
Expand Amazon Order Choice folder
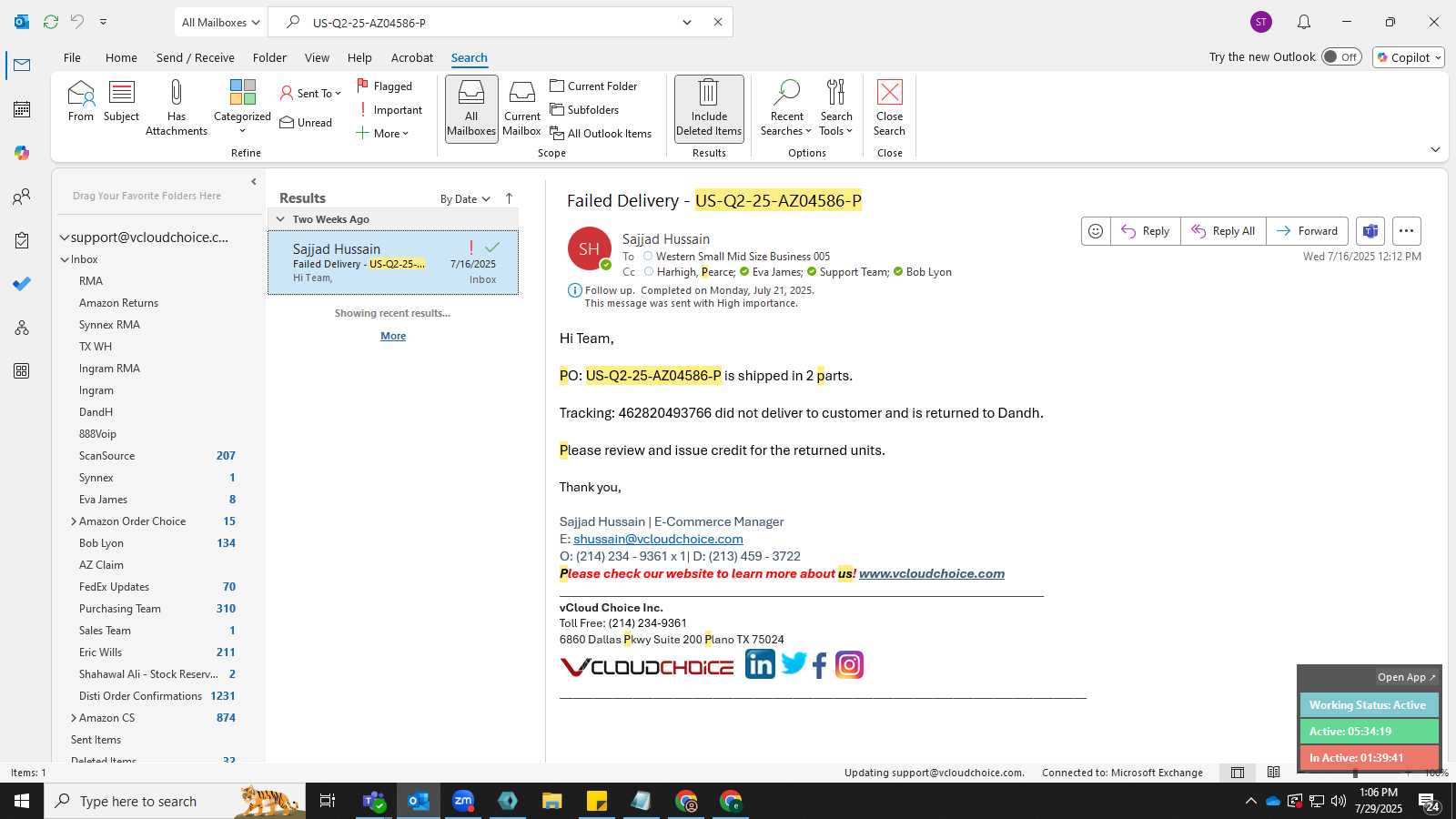[x=74, y=521]
